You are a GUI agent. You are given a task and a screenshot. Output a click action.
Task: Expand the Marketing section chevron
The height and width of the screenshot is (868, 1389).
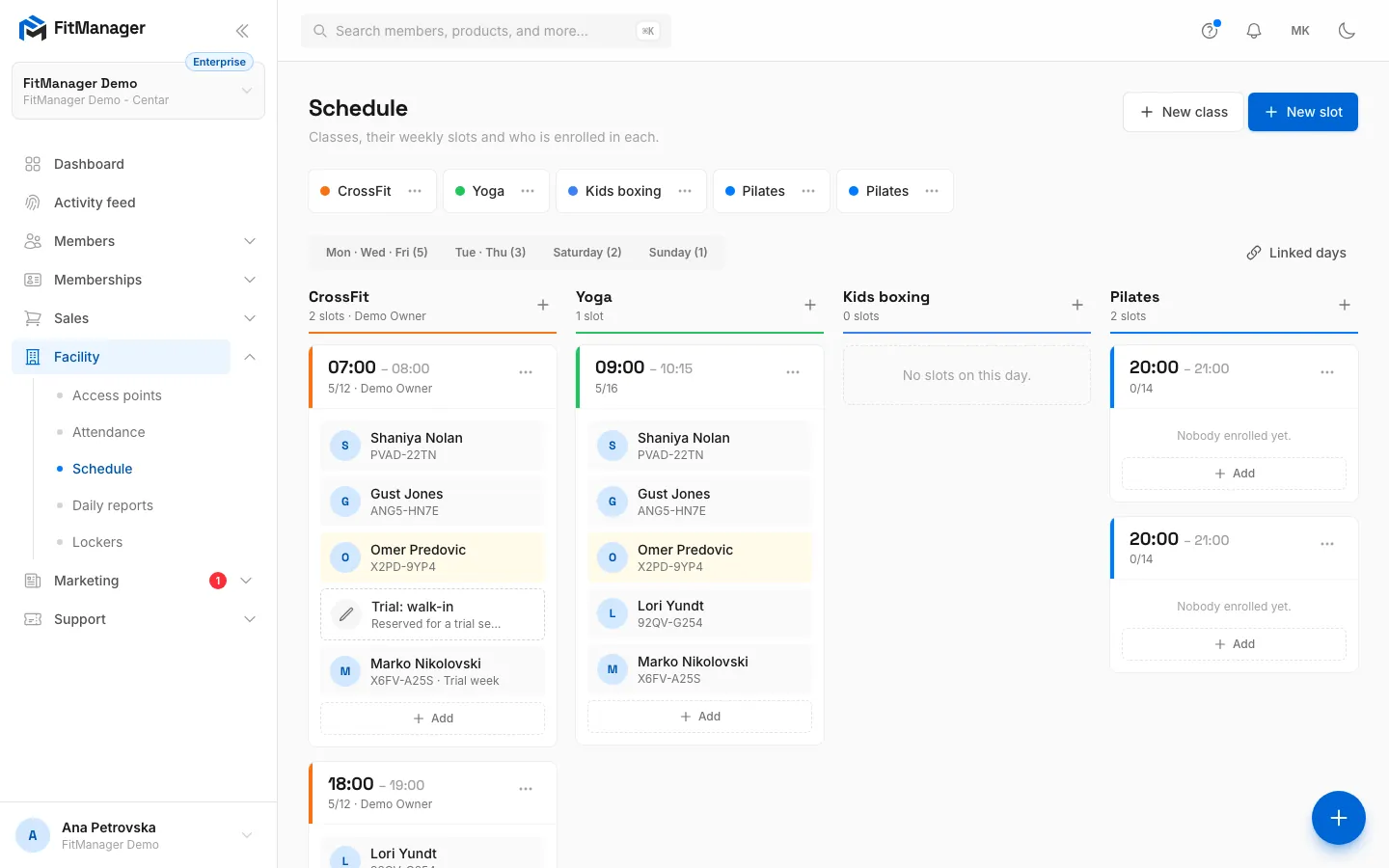pyautogui.click(x=246, y=581)
